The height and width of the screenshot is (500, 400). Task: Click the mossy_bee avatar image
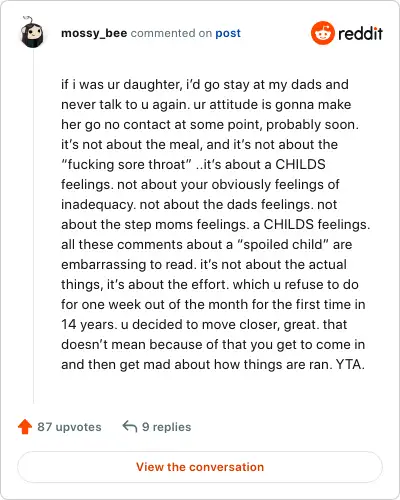click(32, 32)
